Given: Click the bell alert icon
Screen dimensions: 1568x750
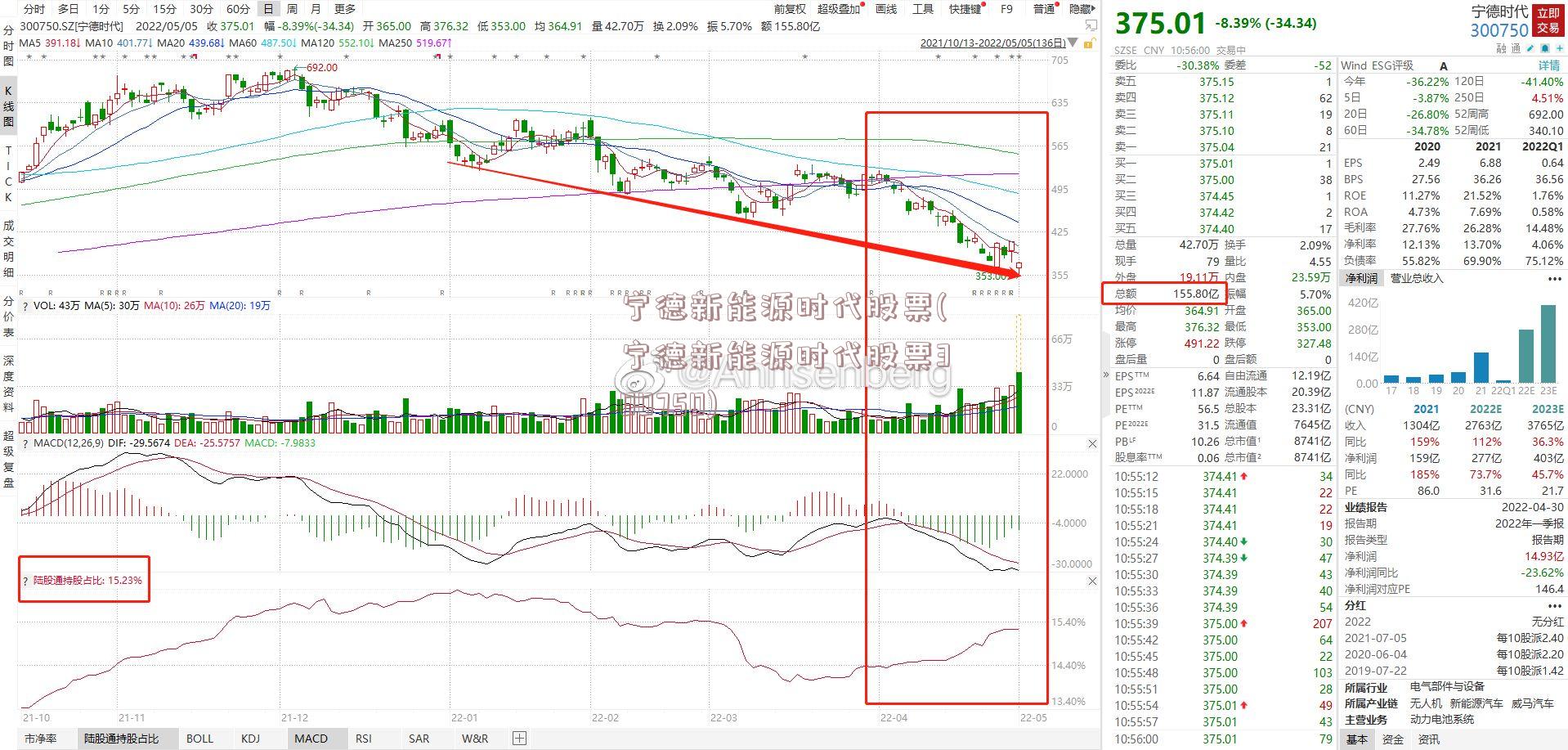Looking at the screenshot, I should pyautogui.click(x=1544, y=48).
